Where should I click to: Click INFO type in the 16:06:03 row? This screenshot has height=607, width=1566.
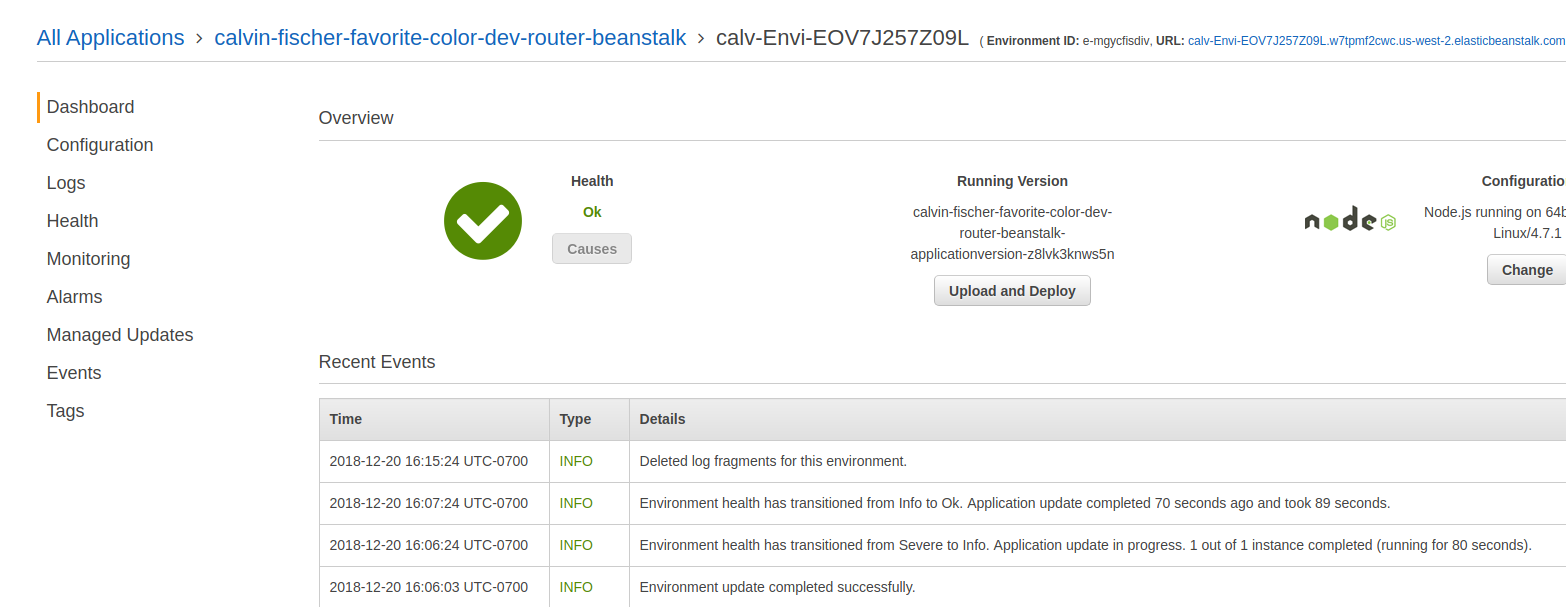576,587
